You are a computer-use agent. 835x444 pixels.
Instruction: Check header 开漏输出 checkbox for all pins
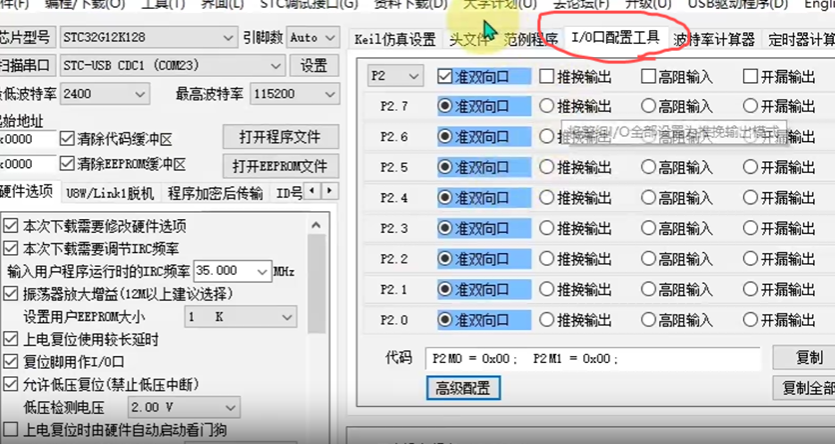pos(750,77)
